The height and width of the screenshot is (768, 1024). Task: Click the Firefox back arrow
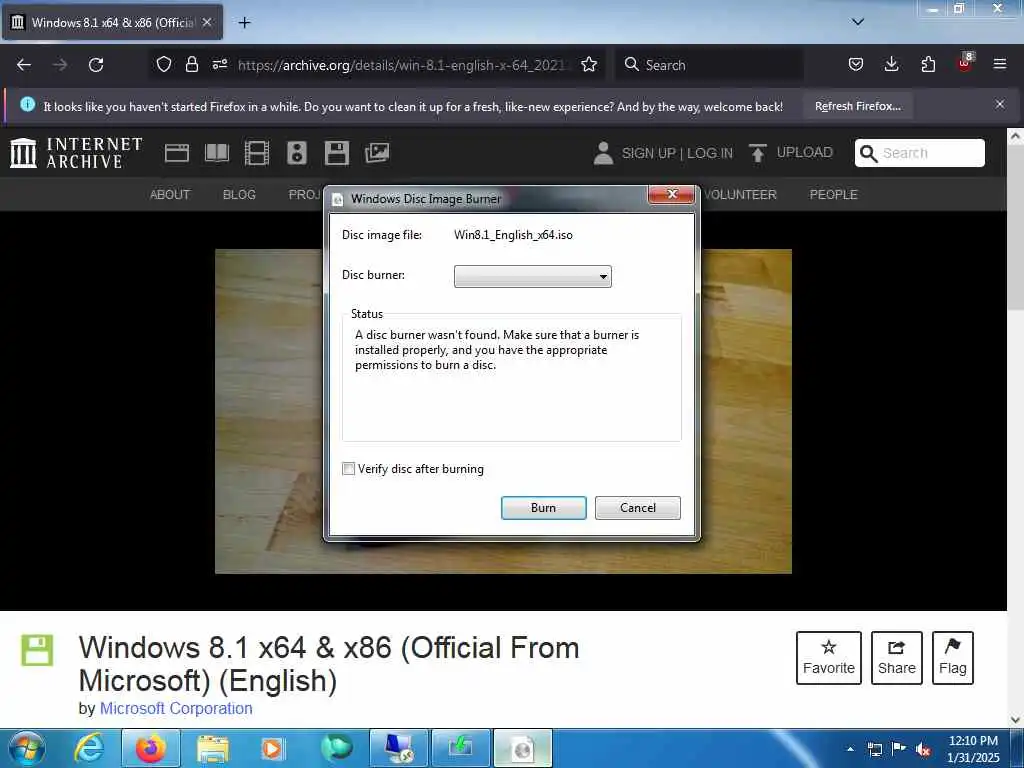[24, 65]
